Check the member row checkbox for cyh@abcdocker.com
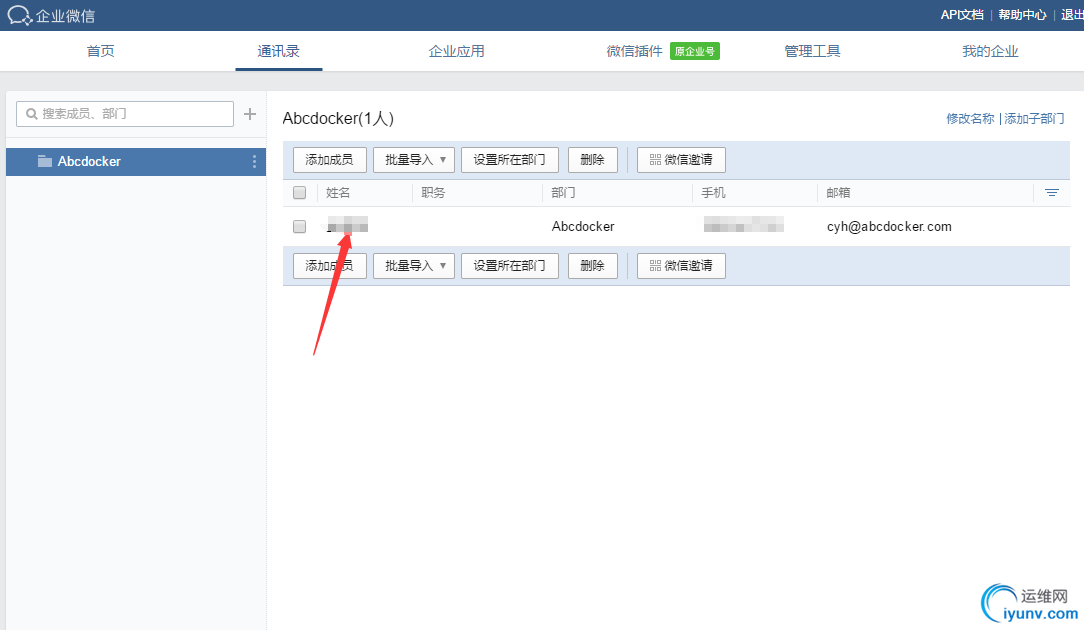The width and height of the screenshot is (1084, 630). (299, 226)
